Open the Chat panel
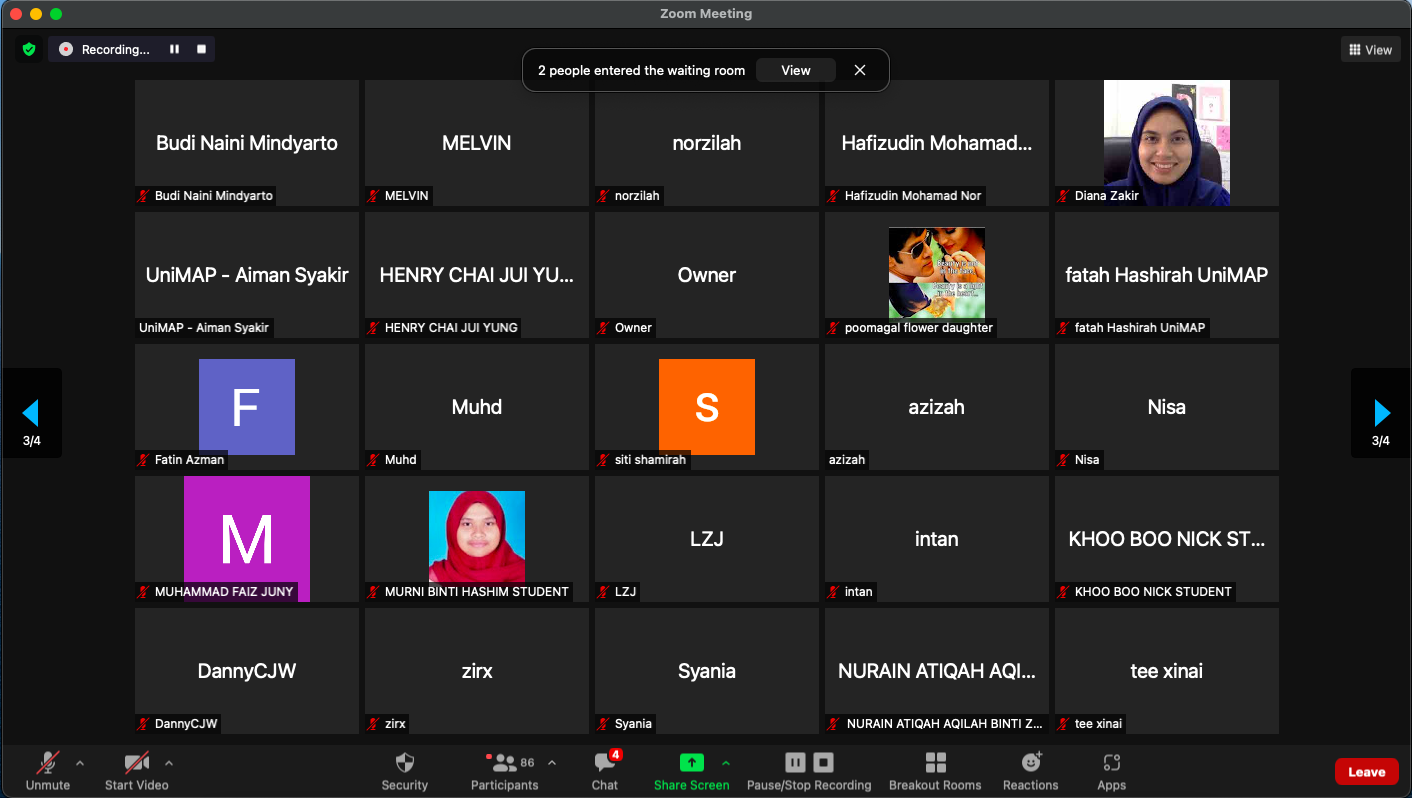1412x798 pixels. tap(604, 764)
